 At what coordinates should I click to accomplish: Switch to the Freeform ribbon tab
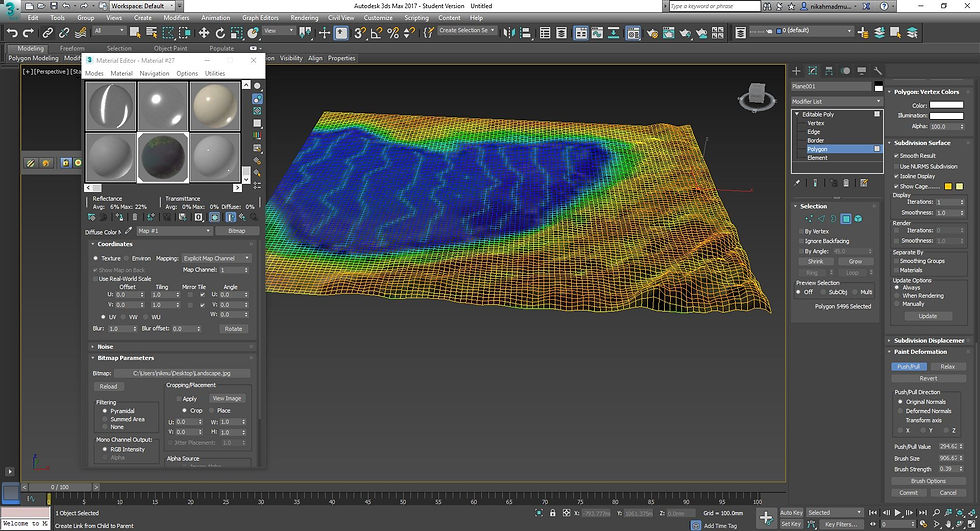pyautogui.click(x=72, y=48)
